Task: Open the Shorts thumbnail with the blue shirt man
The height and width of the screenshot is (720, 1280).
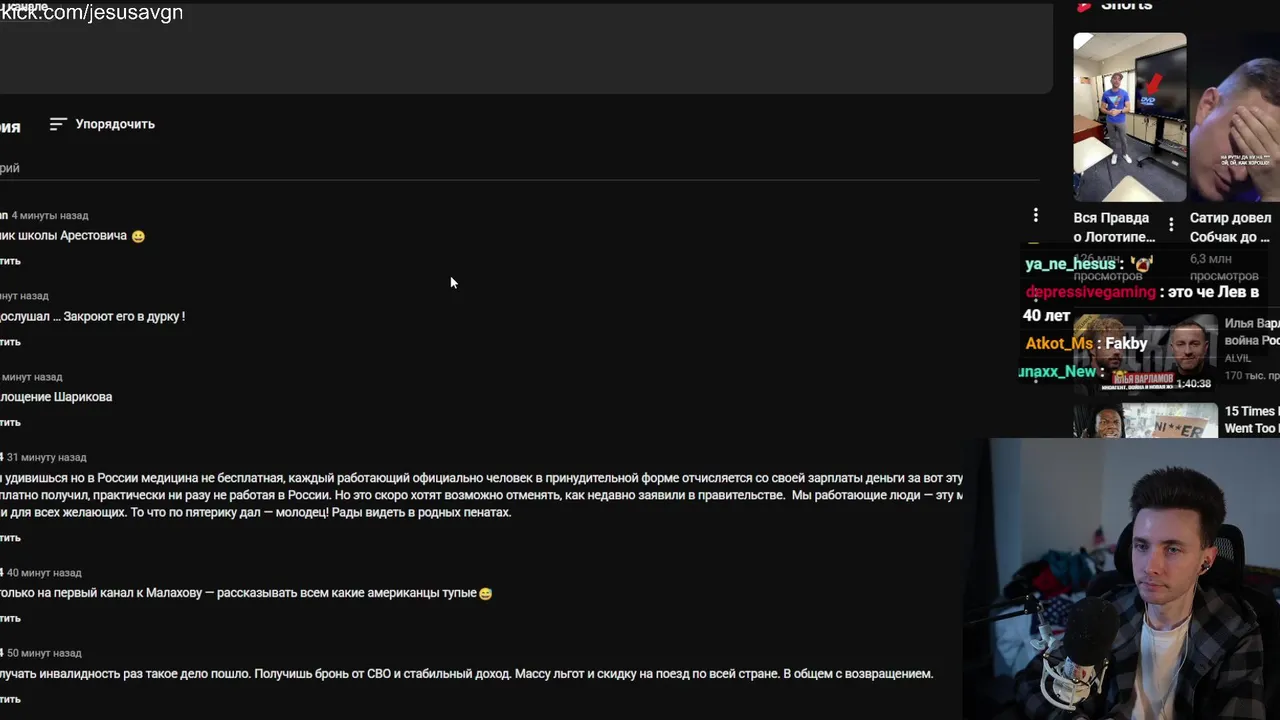Action: [1130, 117]
